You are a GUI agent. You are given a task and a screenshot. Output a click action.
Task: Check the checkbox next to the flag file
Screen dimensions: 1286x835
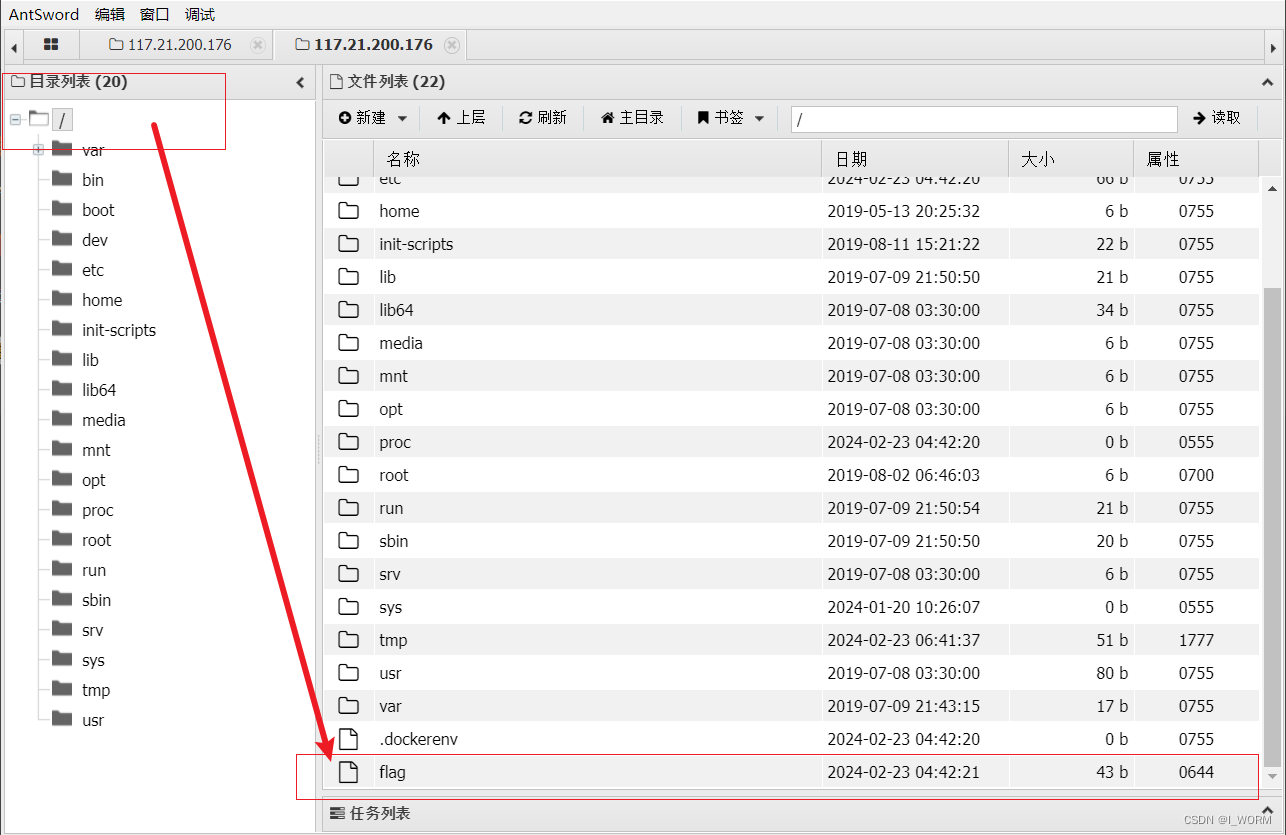tap(331, 771)
